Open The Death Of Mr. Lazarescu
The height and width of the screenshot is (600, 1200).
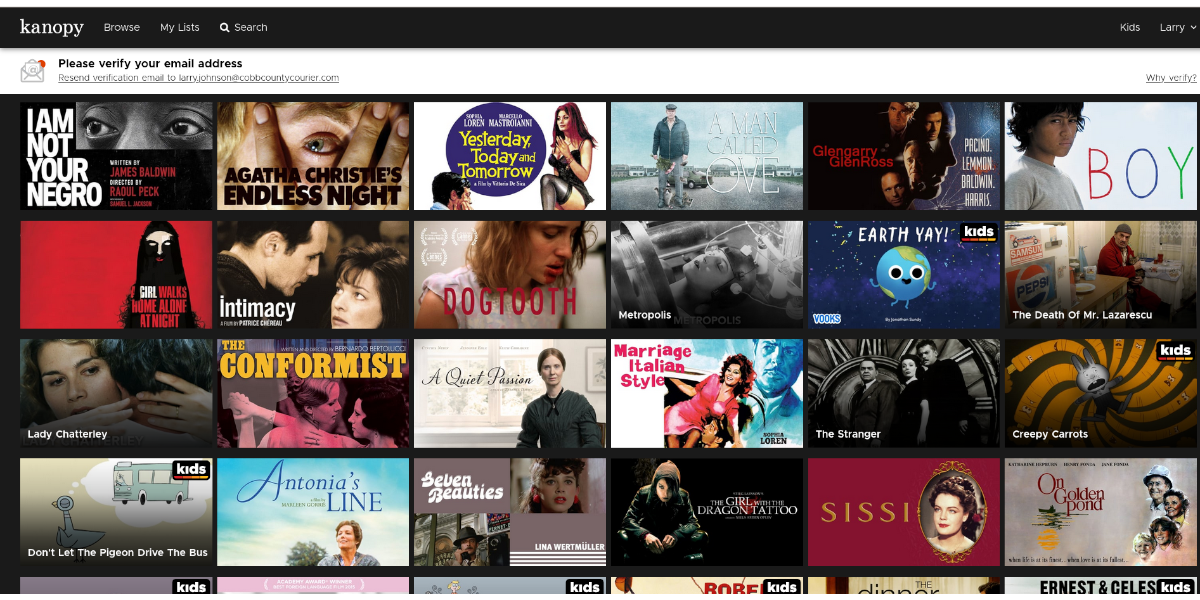(1101, 274)
